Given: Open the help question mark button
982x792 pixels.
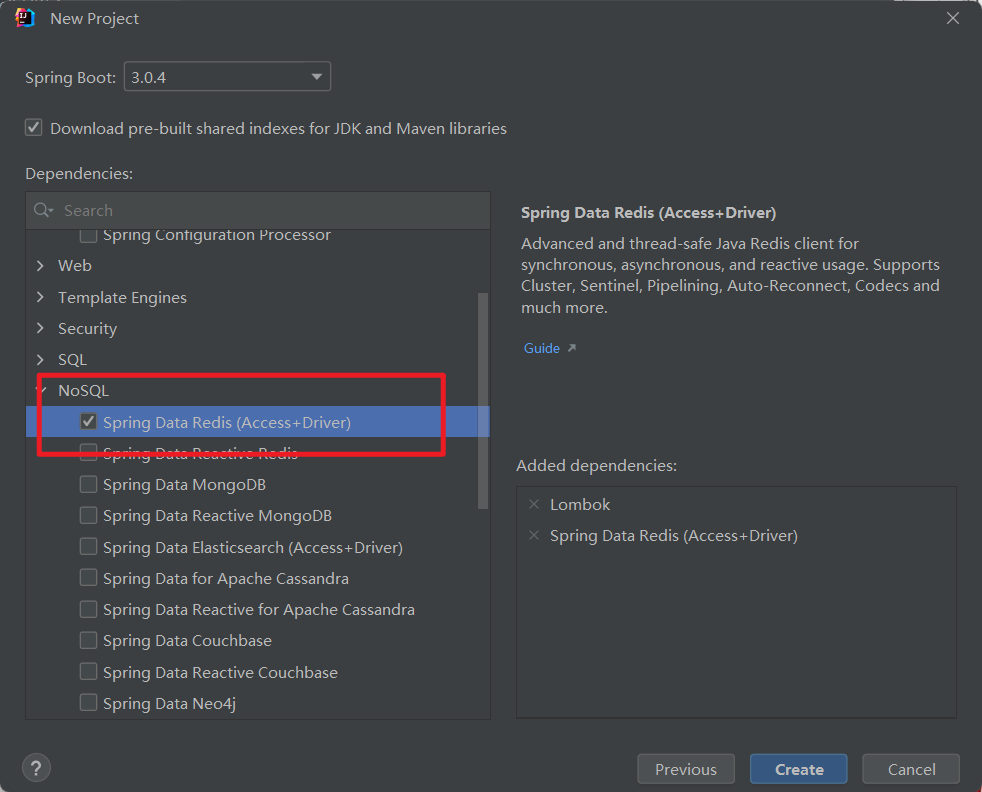Looking at the screenshot, I should point(36,768).
